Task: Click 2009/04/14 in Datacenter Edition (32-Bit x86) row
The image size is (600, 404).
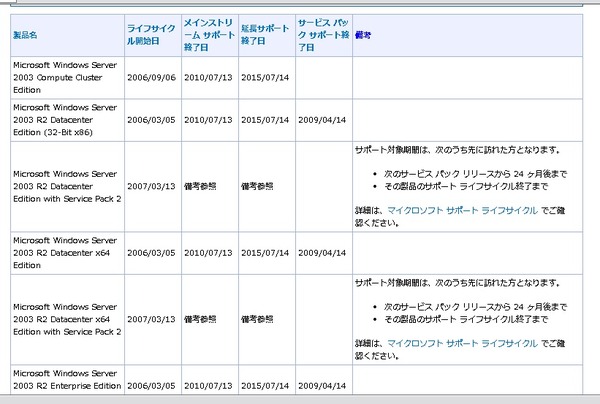Action: tap(322, 120)
